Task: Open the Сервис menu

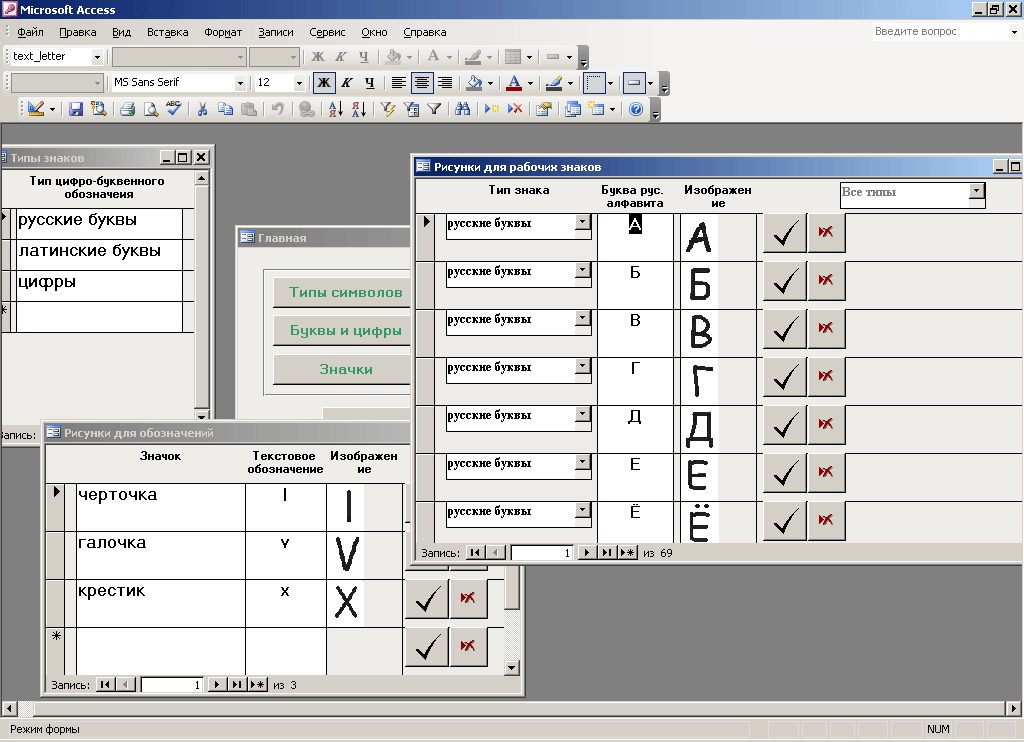Action: pos(328,32)
